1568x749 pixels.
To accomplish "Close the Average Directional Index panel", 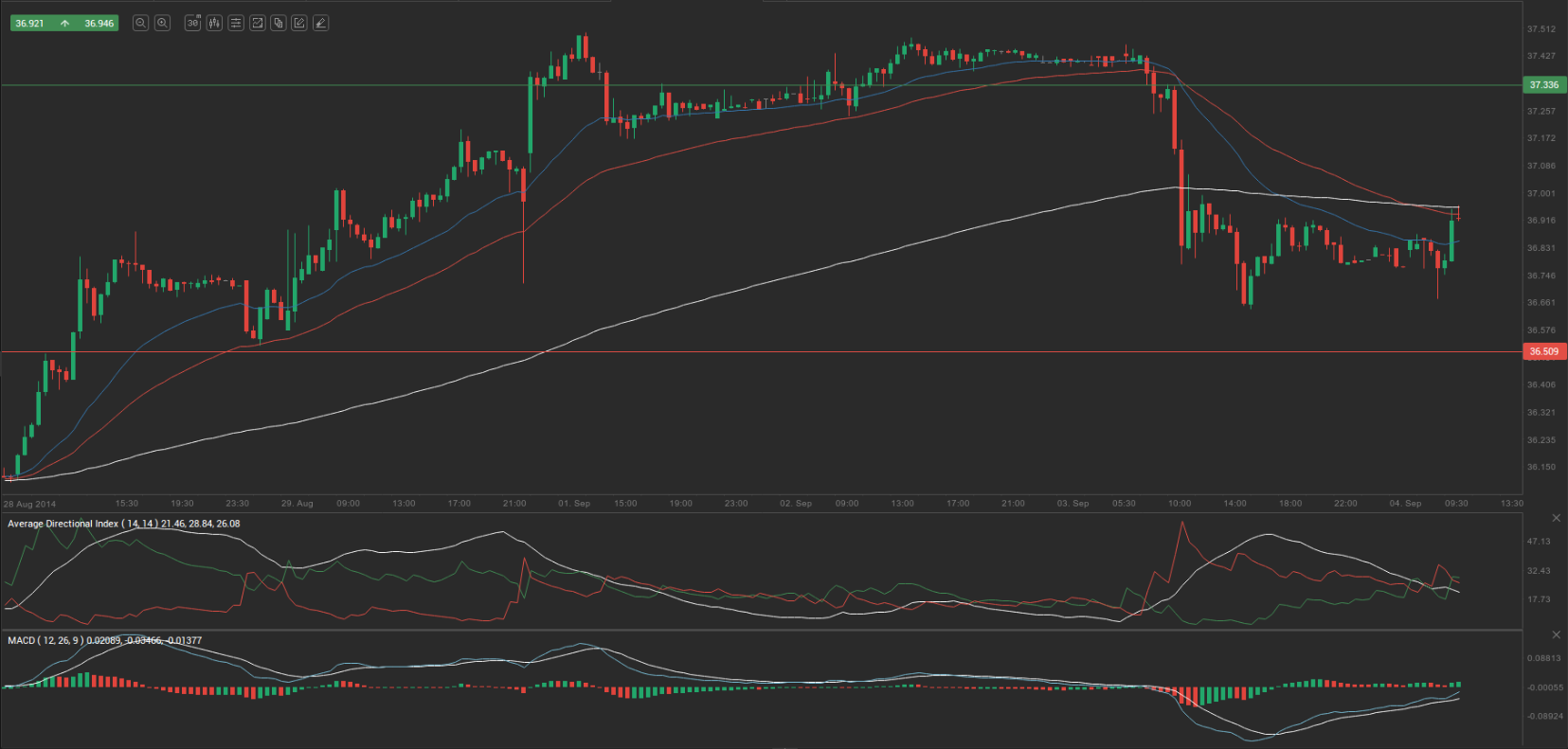I will [1556, 518].
